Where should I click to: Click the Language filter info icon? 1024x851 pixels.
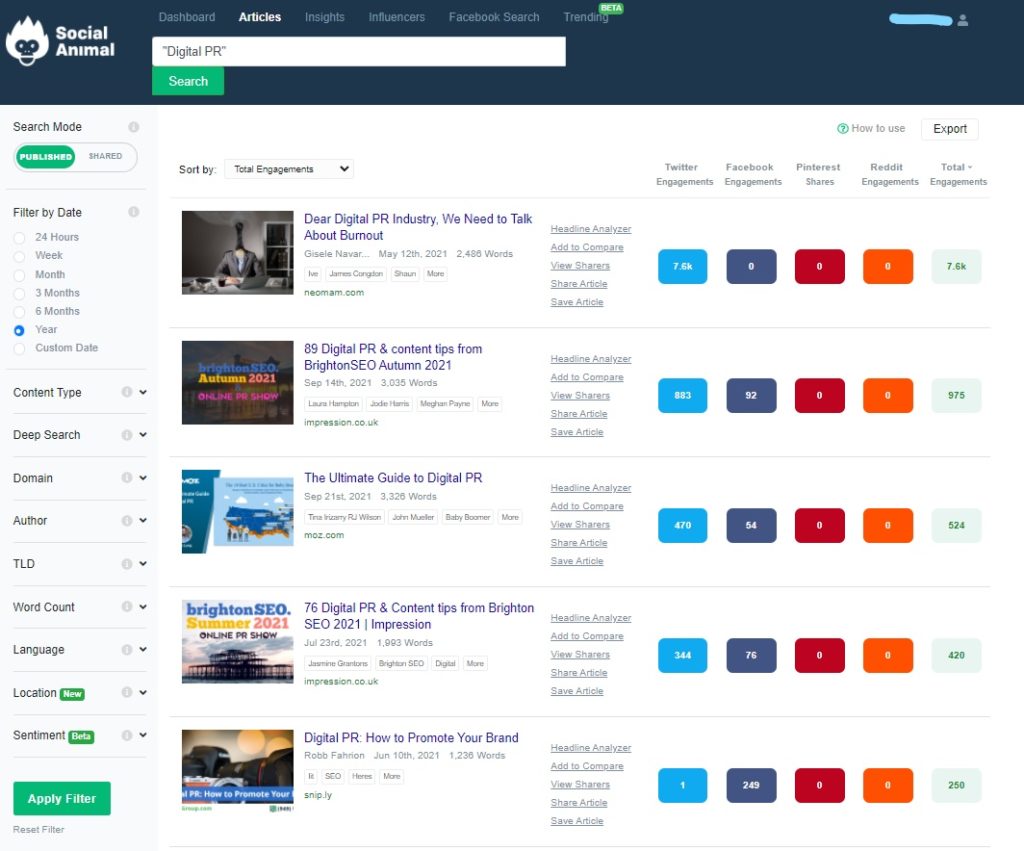pos(127,650)
